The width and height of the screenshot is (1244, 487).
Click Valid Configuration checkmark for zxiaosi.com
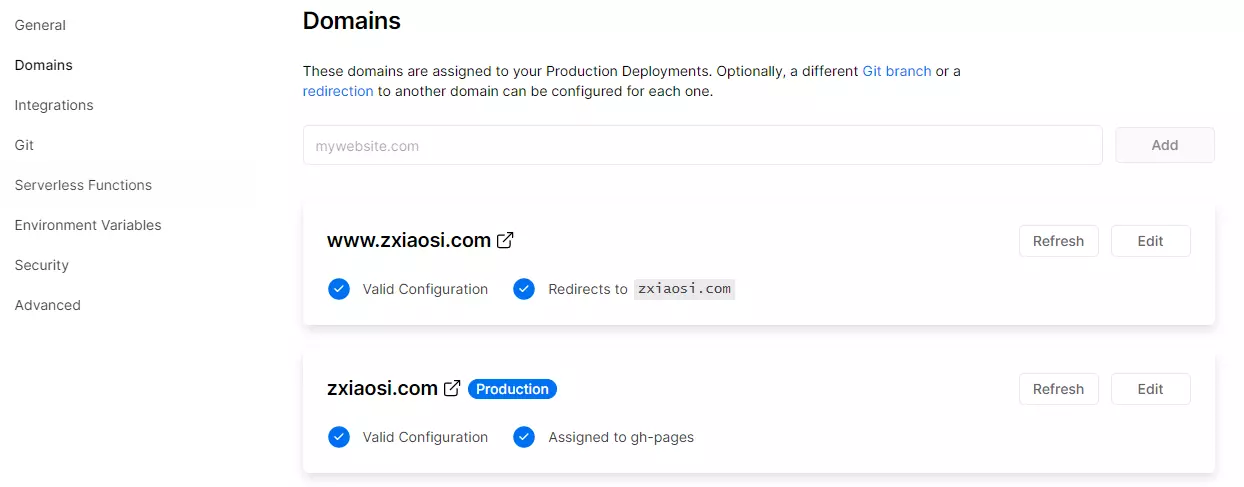[x=339, y=437]
